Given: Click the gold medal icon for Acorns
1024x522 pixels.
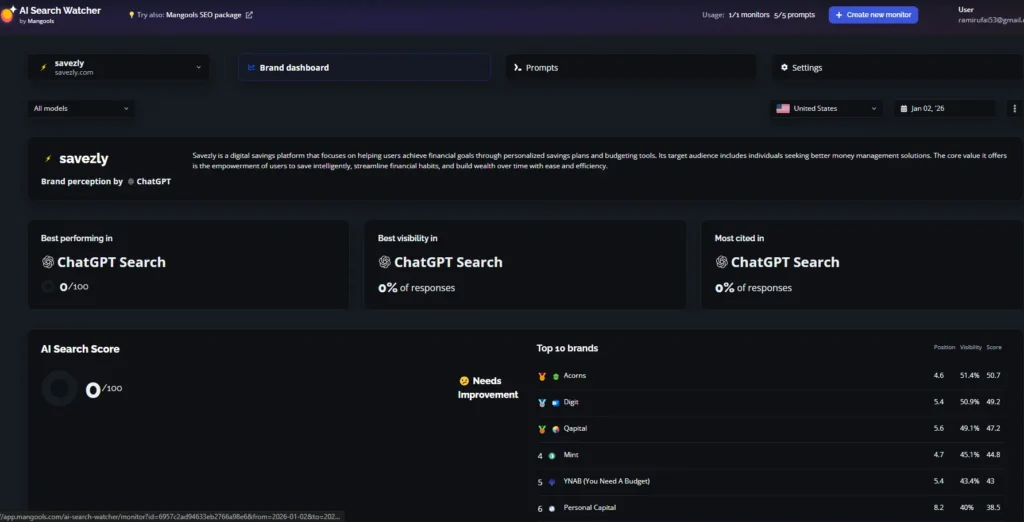Looking at the screenshot, I should pos(541,376).
